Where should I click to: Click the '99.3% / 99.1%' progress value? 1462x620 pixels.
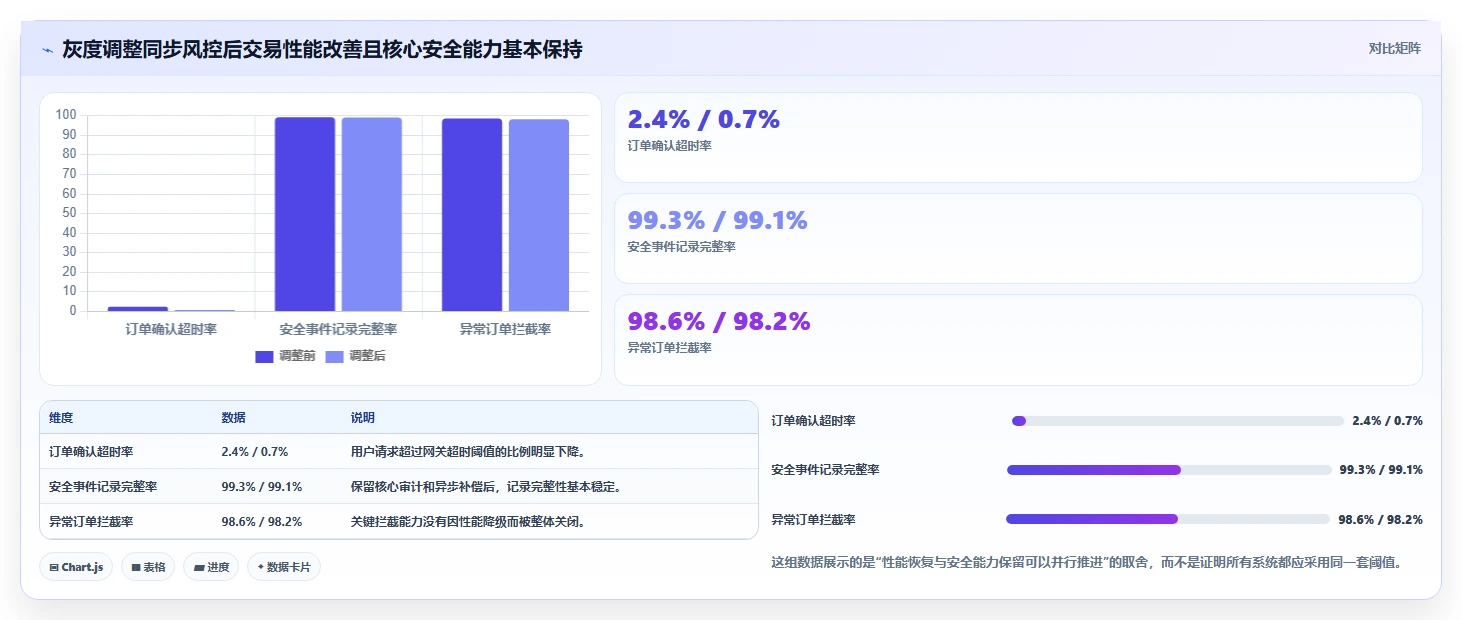(1381, 470)
